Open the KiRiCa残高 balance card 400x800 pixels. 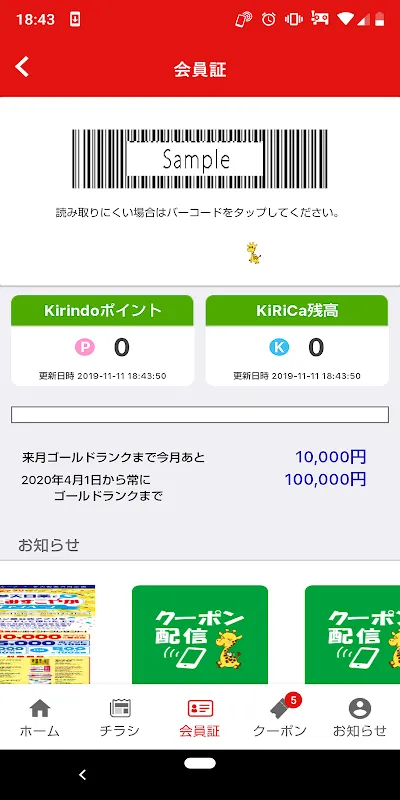[297, 340]
